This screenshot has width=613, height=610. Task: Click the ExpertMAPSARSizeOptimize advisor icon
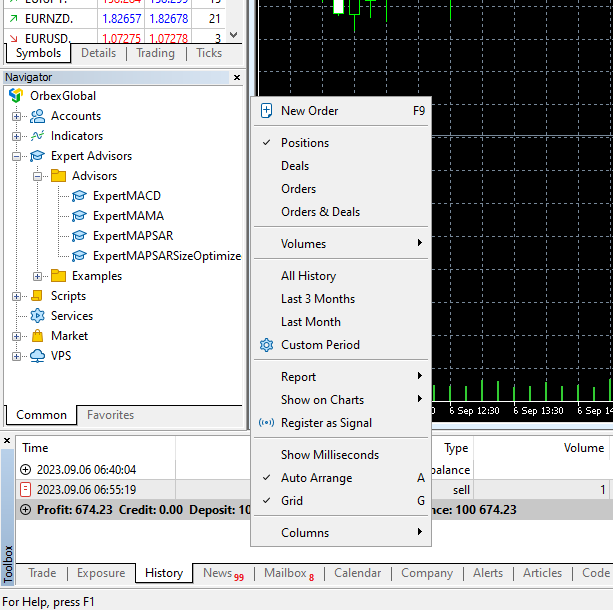click(79, 256)
